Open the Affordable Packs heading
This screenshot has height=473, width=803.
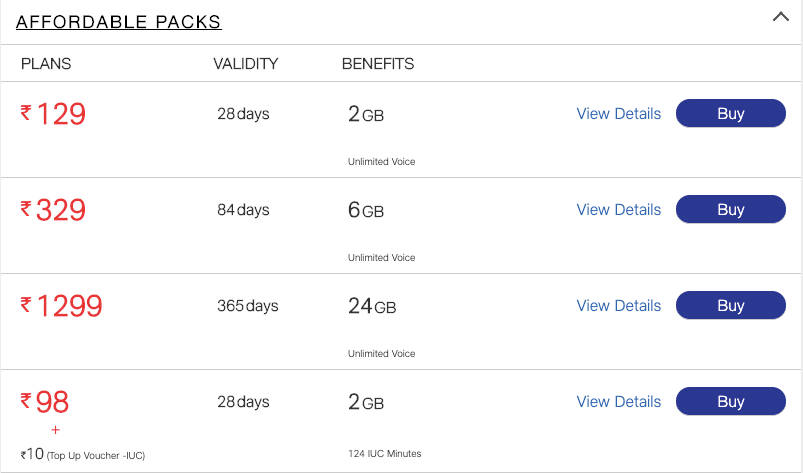click(119, 22)
